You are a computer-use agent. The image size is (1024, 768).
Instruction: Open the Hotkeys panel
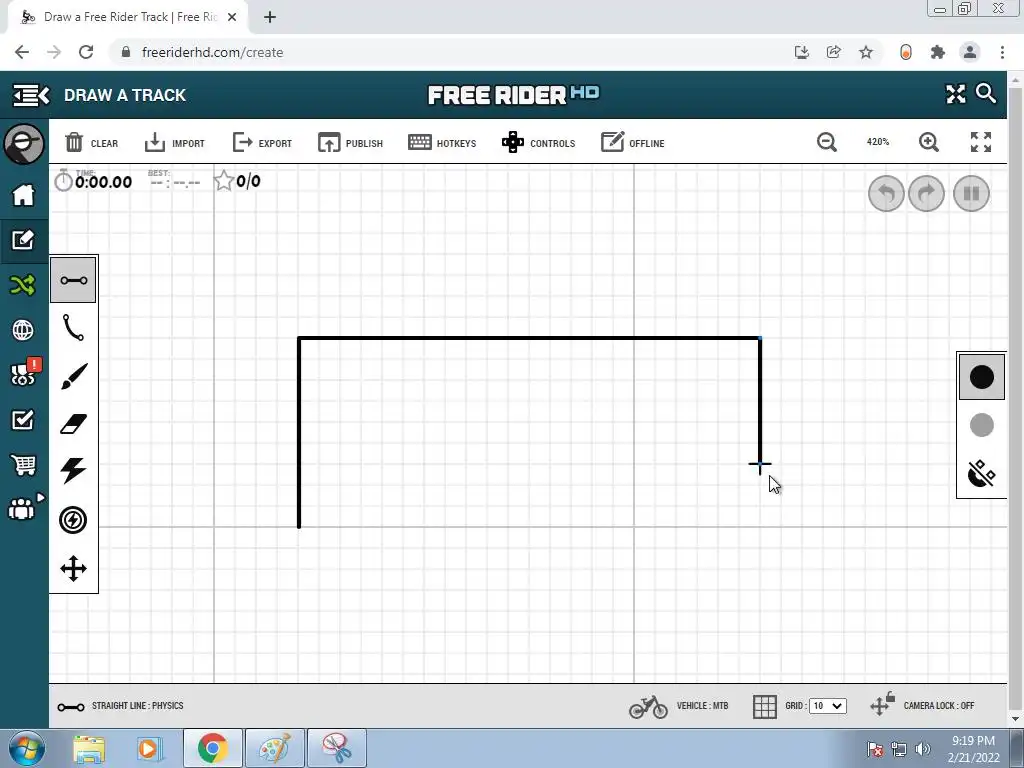[x=442, y=142]
